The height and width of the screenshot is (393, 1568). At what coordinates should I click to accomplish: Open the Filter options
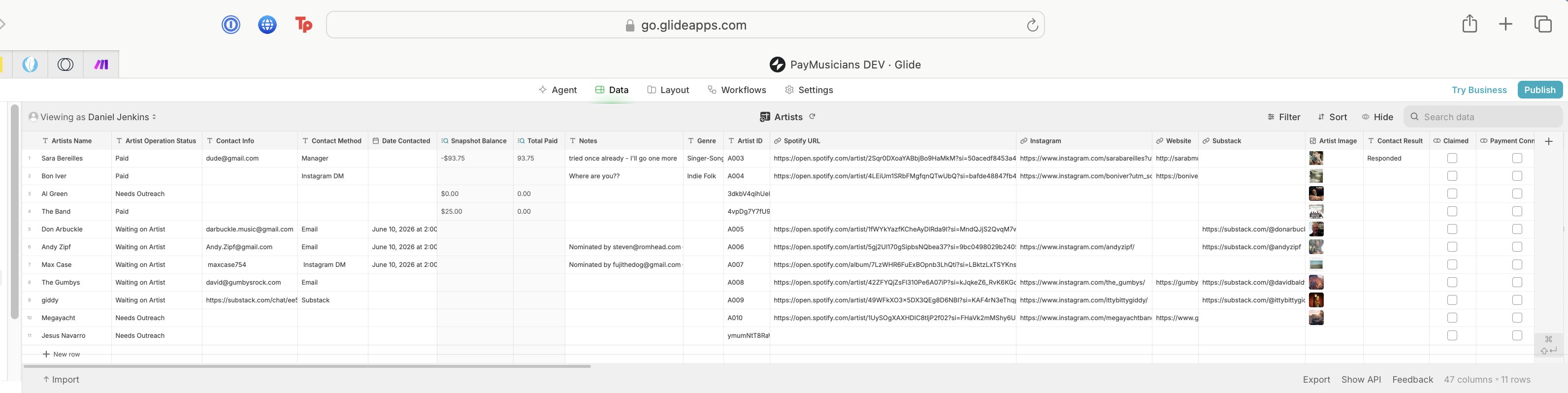(x=1284, y=117)
